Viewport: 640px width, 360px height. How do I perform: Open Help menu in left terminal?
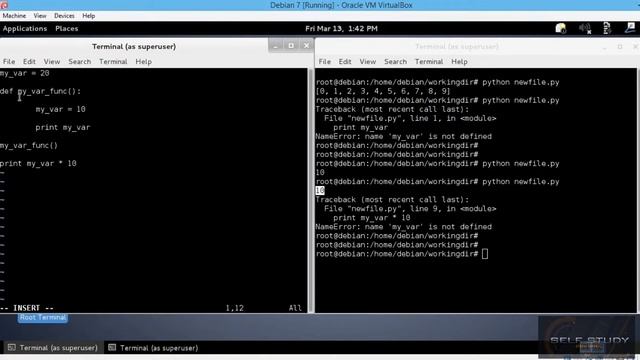(x=143, y=62)
